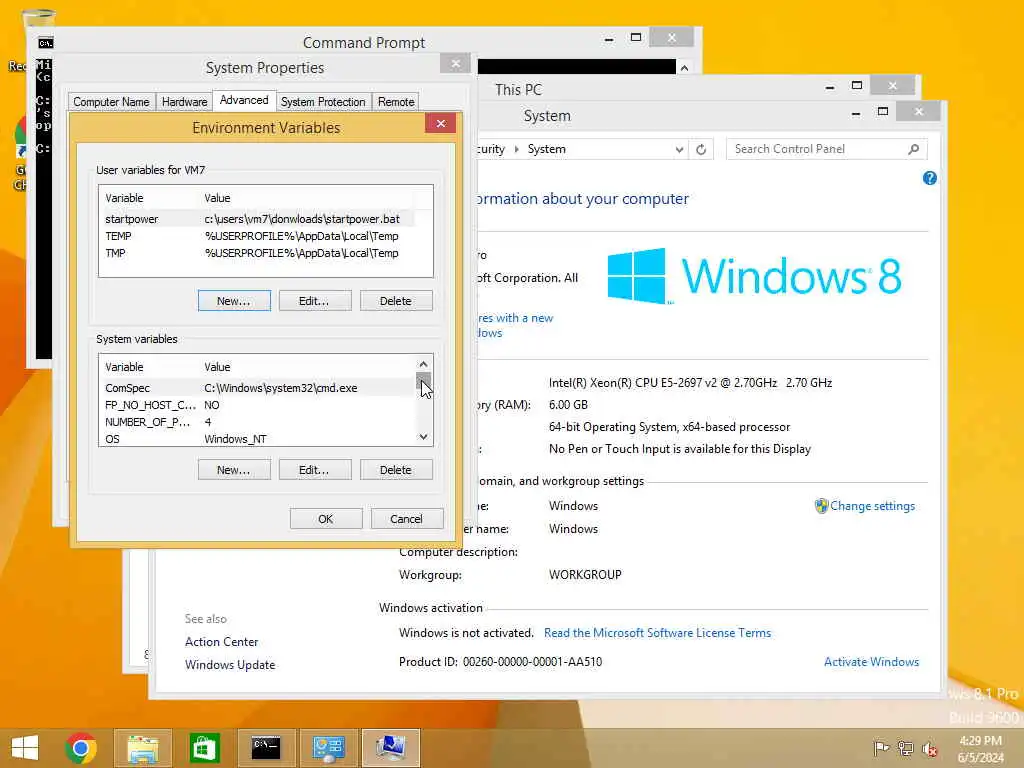Switch to the Hardware tab
Screen dimensions: 1024x768
[x=184, y=102]
